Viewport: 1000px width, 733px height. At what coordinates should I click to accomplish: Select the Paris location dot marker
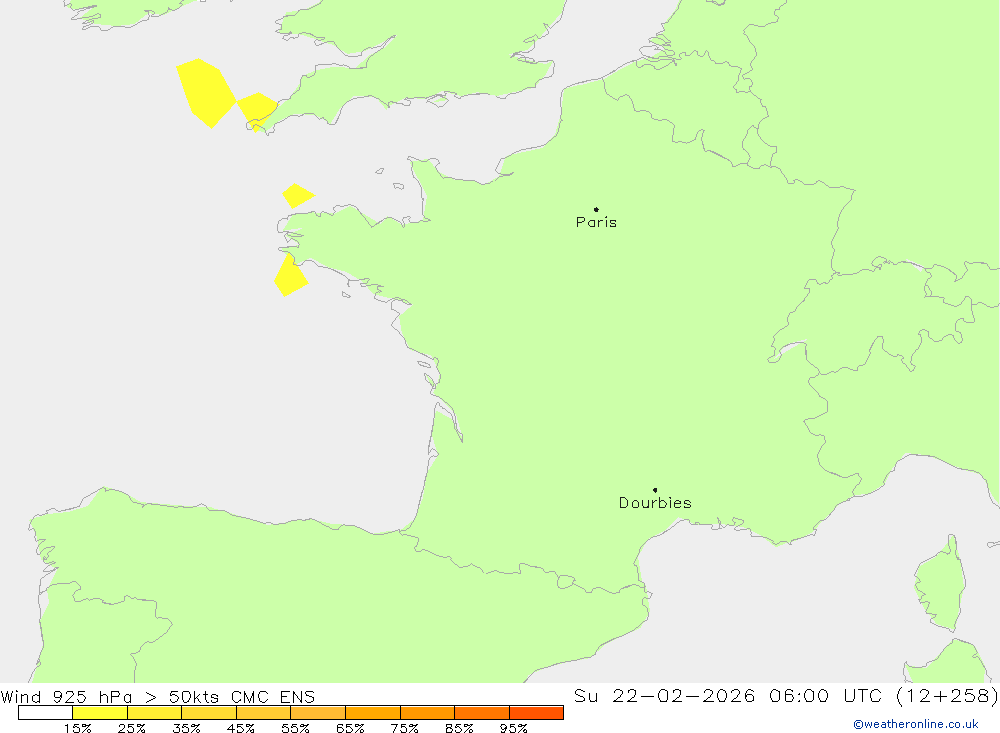click(x=596, y=209)
